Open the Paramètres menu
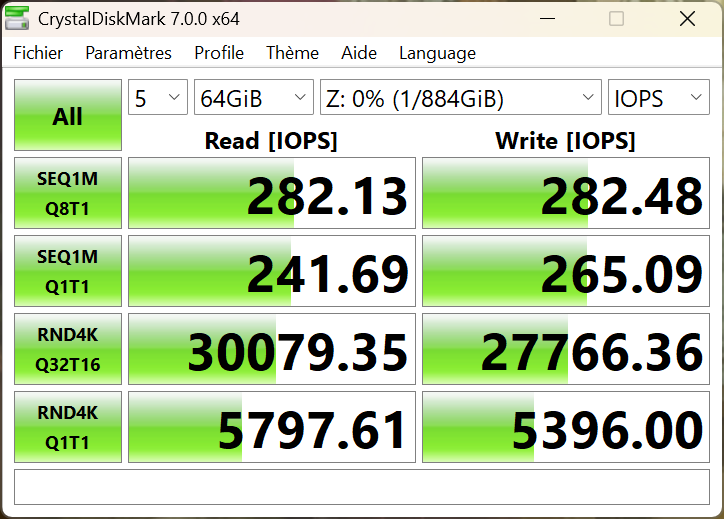 (128, 53)
